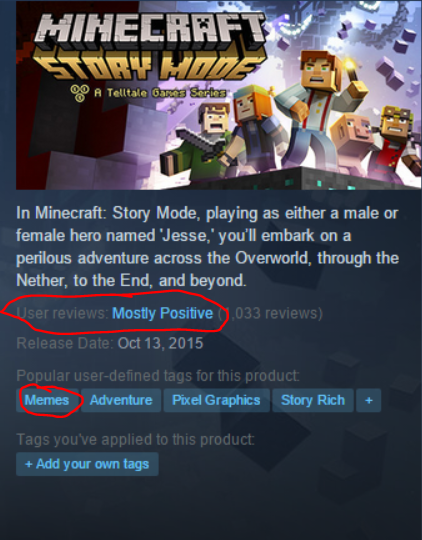This screenshot has width=422, height=540.
Task: Click the 'Popular user-defined tags' label
Action: [158, 376]
